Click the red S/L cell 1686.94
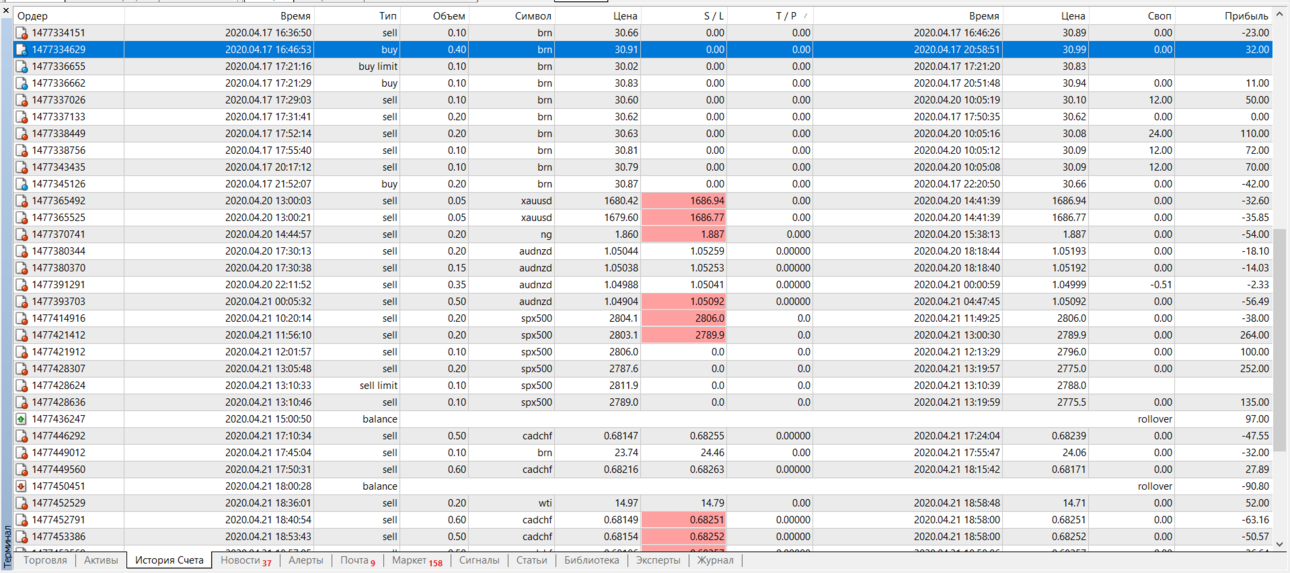The width and height of the screenshot is (1290, 573). [x=684, y=201]
